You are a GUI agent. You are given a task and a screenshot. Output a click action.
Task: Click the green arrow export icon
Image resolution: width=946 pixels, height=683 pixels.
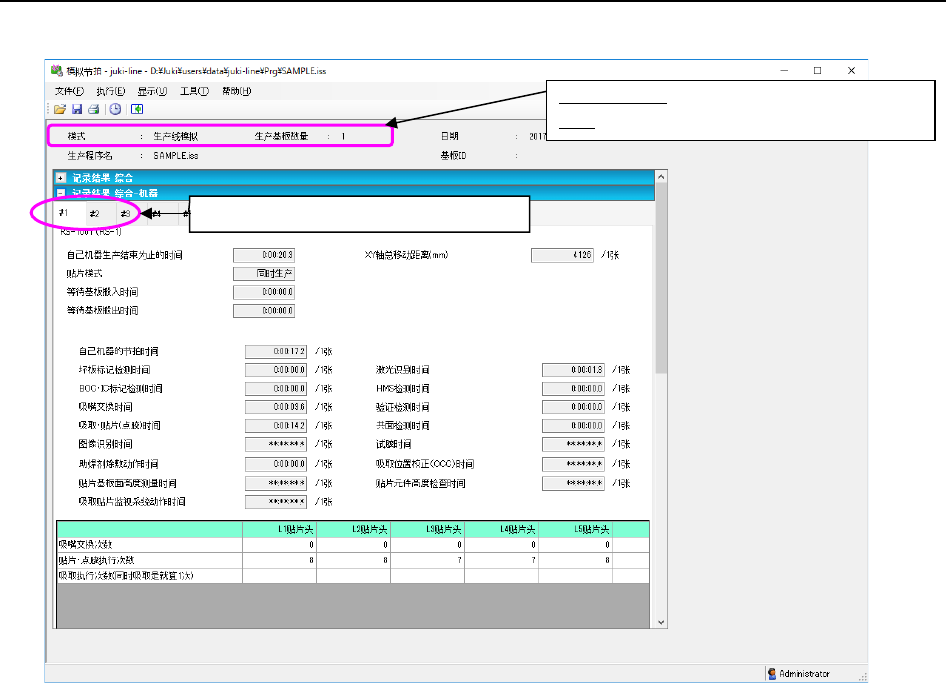(137, 109)
